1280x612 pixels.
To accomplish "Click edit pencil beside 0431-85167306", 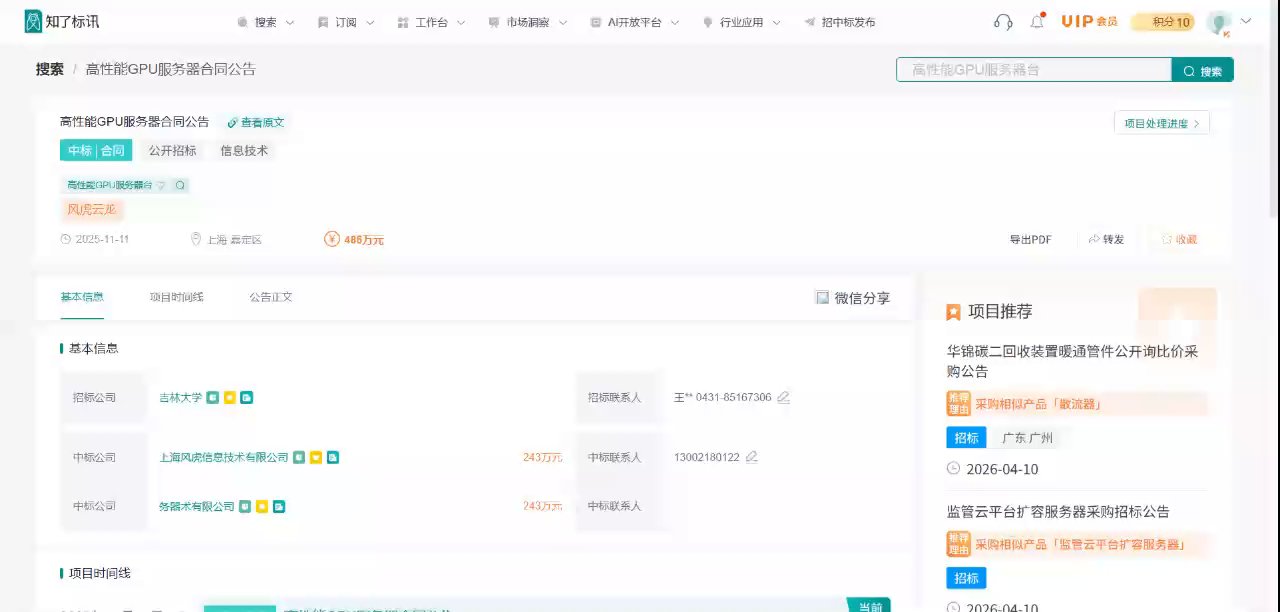I will [784, 397].
